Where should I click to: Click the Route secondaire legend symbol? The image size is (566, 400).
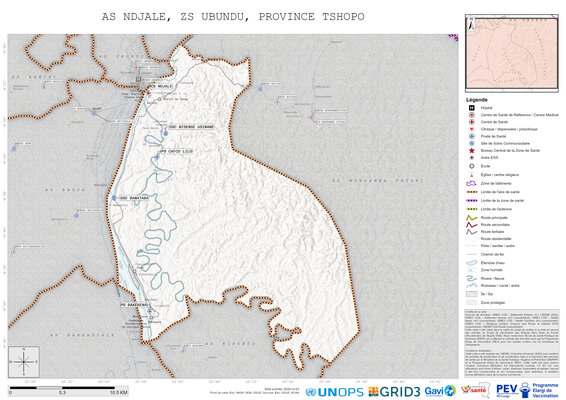tap(471, 225)
